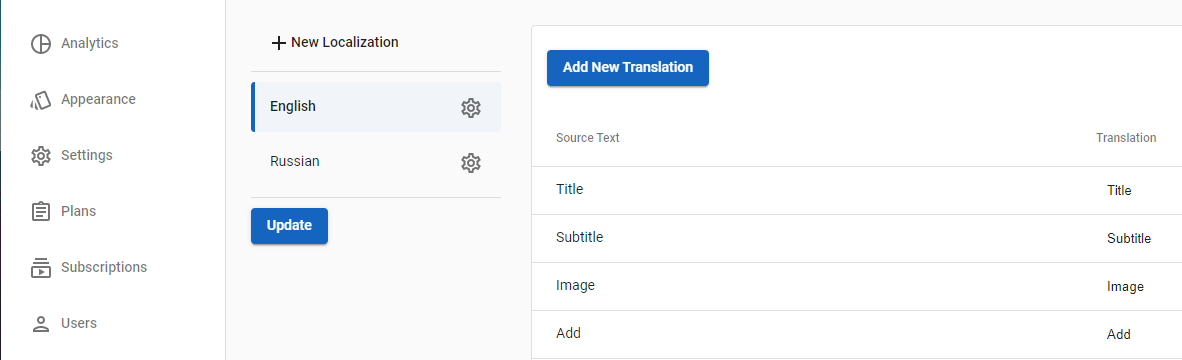
Task: Click the Plans clipboard icon
Action: coord(40,212)
